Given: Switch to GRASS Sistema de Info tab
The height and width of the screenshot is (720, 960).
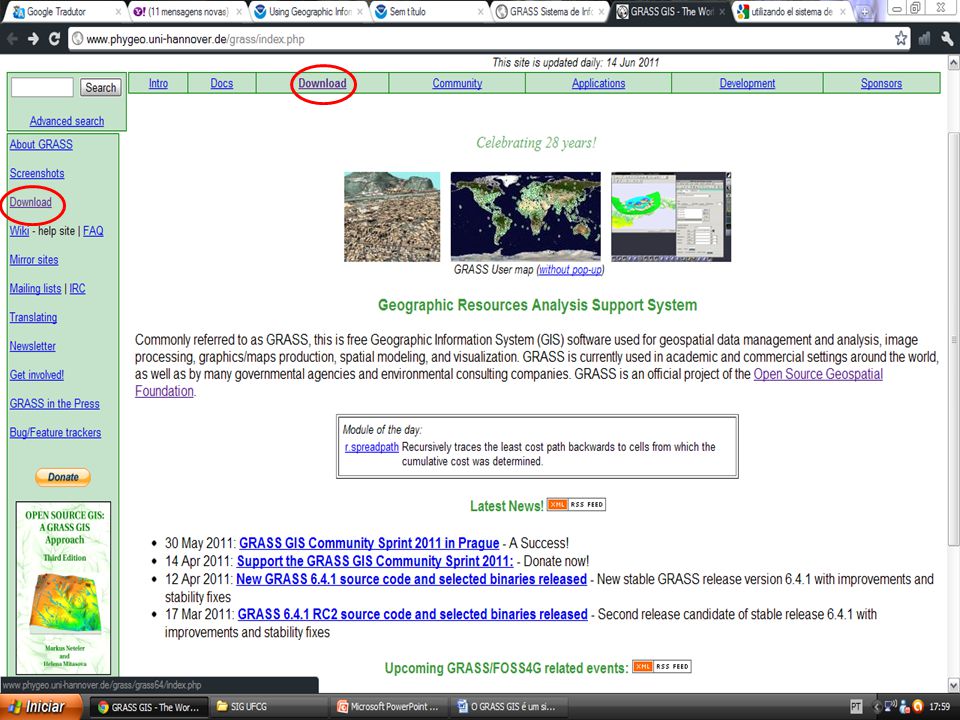Looking at the screenshot, I should 551,12.
